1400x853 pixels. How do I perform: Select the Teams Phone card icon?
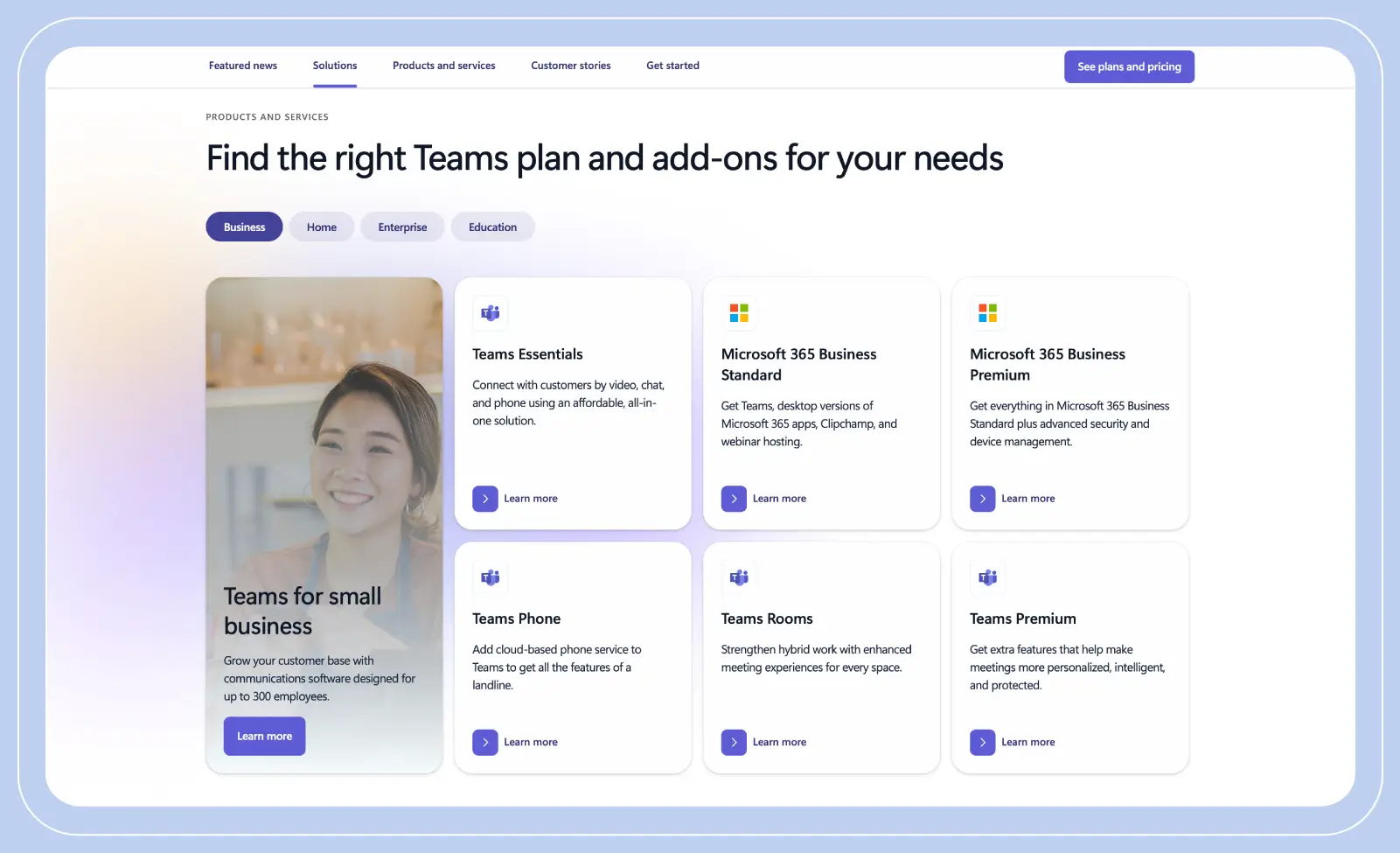(x=490, y=577)
